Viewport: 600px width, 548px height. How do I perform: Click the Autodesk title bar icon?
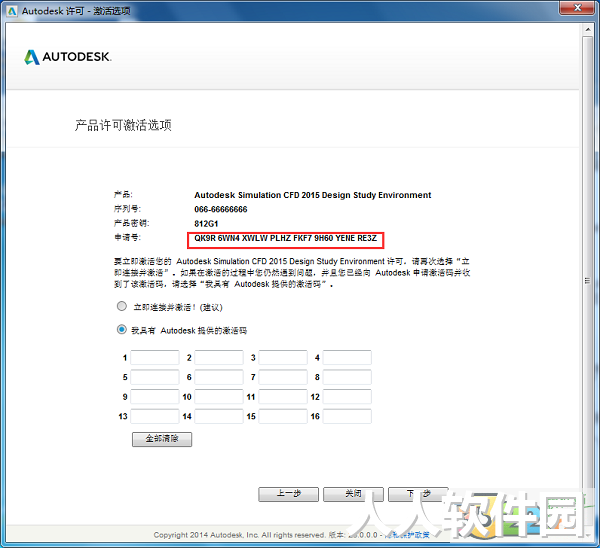click(x=11, y=11)
